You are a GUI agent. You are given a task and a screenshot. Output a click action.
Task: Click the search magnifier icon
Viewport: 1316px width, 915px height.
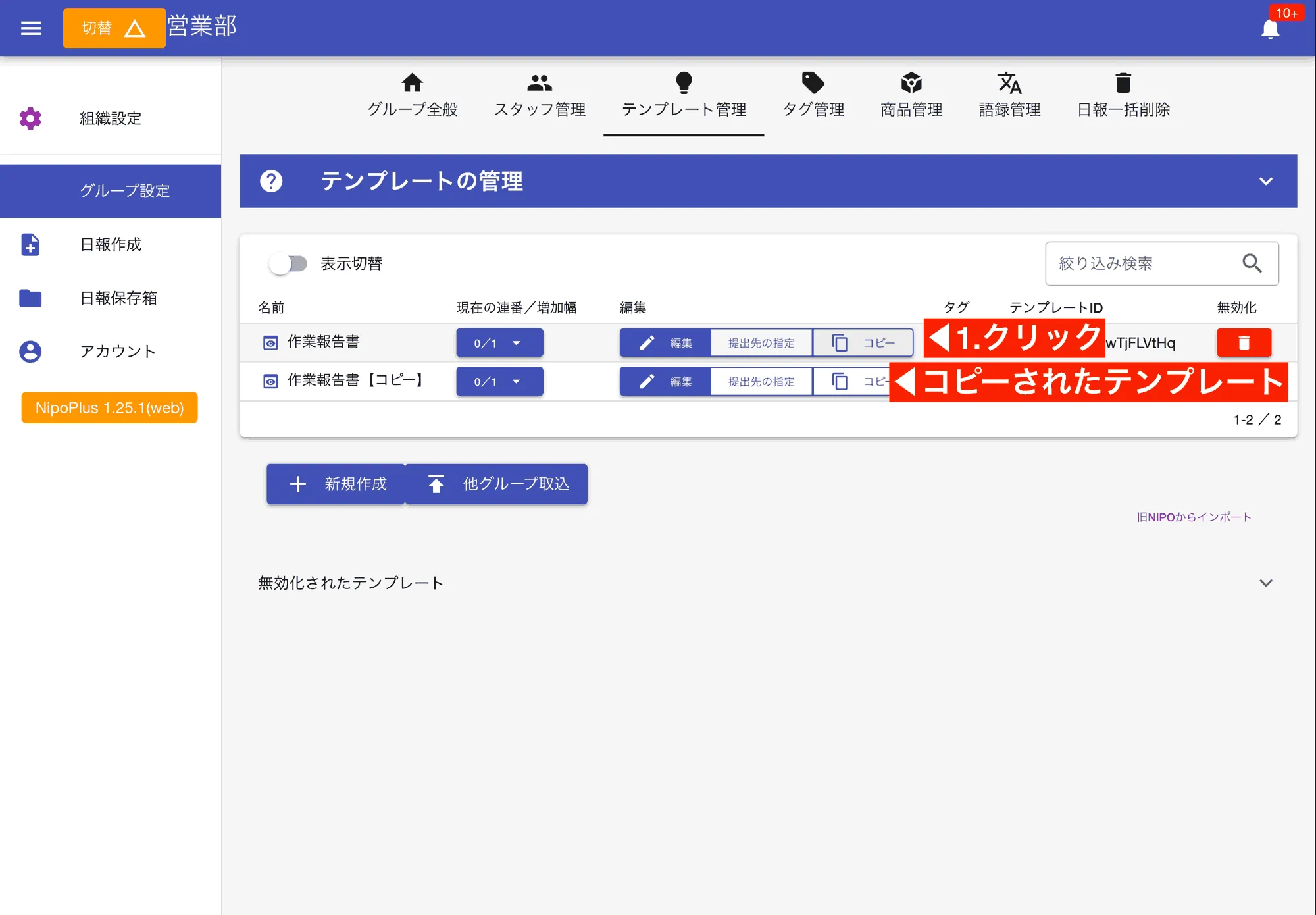tap(1253, 263)
